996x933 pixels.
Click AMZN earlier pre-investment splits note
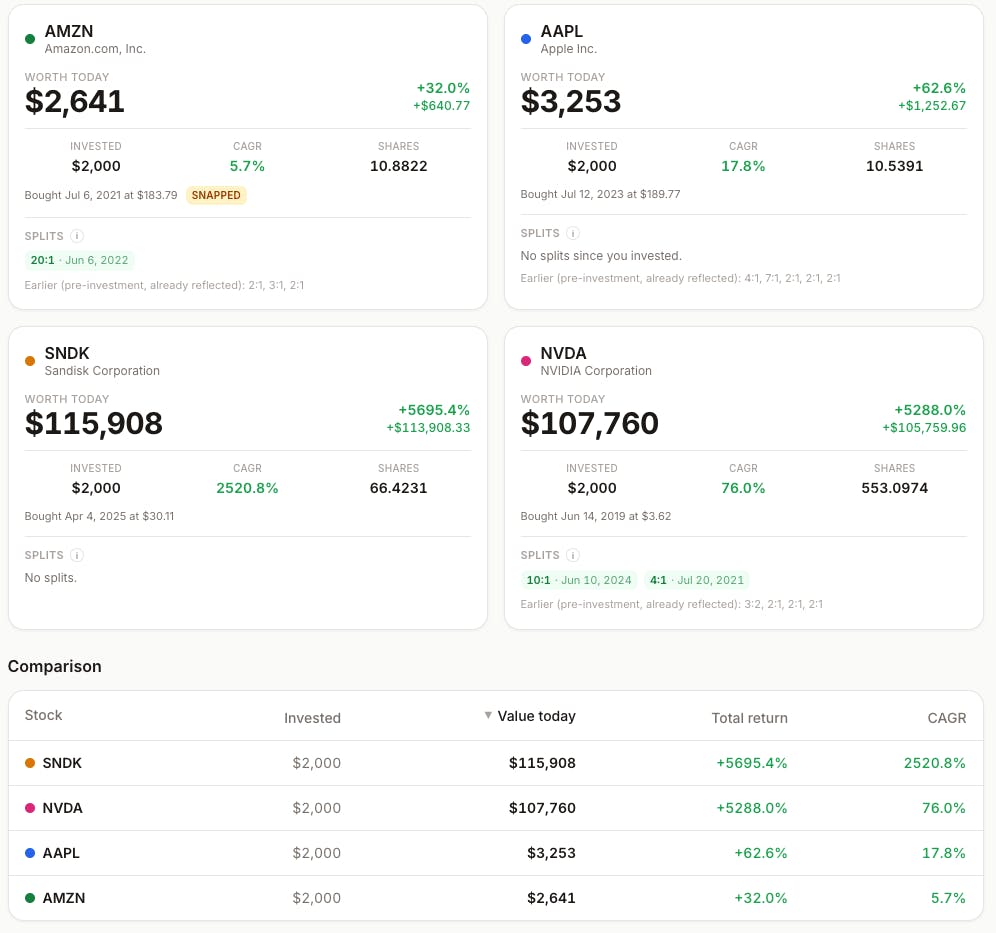164,285
